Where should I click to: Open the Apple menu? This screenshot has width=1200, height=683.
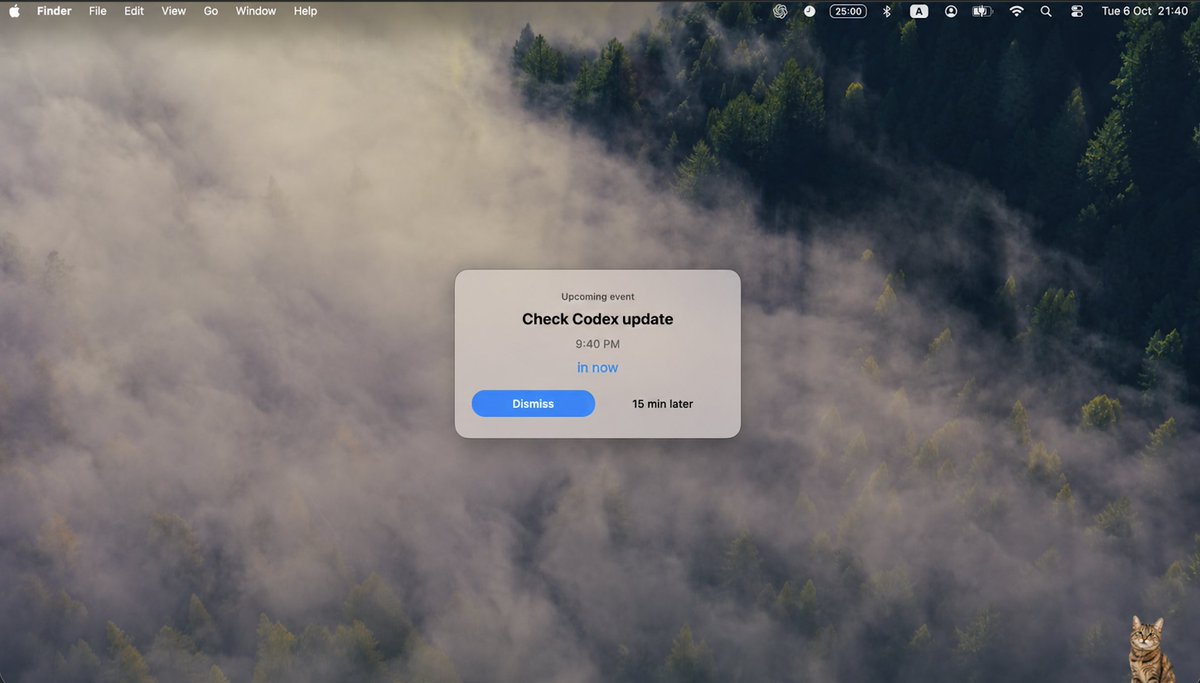(x=14, y=11)
